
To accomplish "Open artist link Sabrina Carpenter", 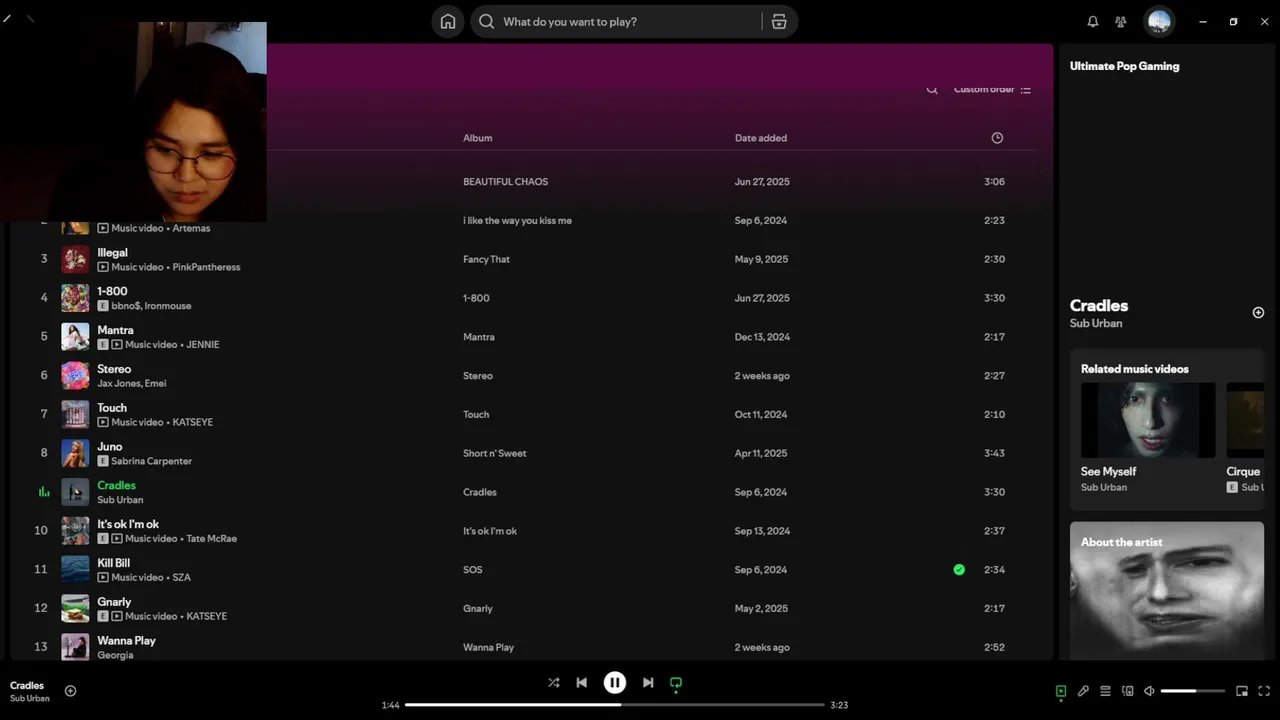I will (151, 461).
